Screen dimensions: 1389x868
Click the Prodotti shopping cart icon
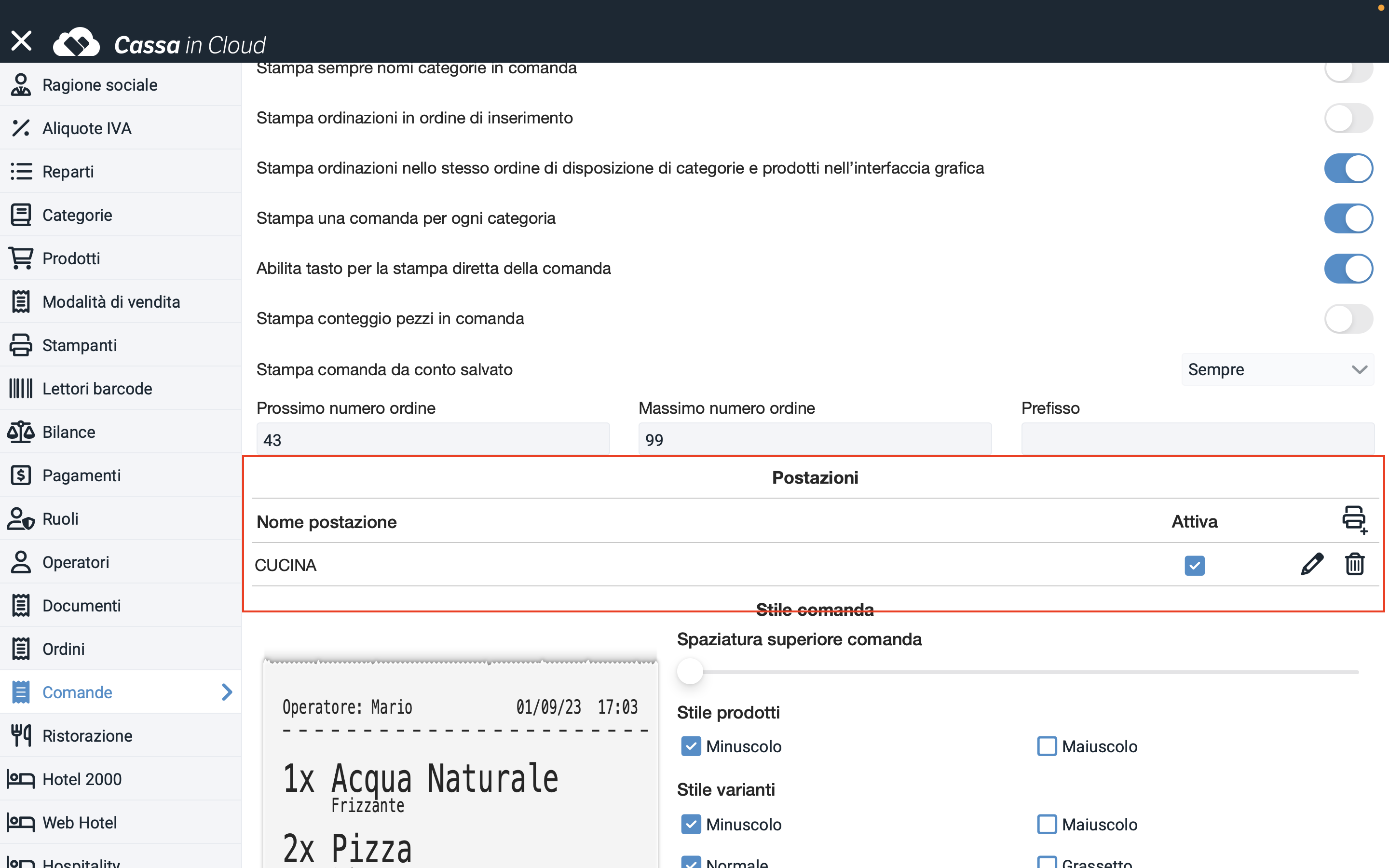pos(21,258)
